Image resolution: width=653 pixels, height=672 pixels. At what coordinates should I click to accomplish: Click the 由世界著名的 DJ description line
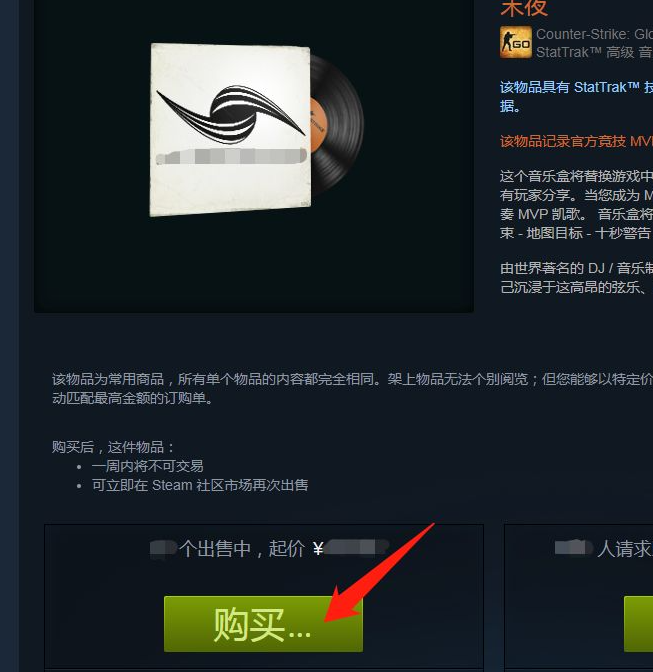pos(576,268)
